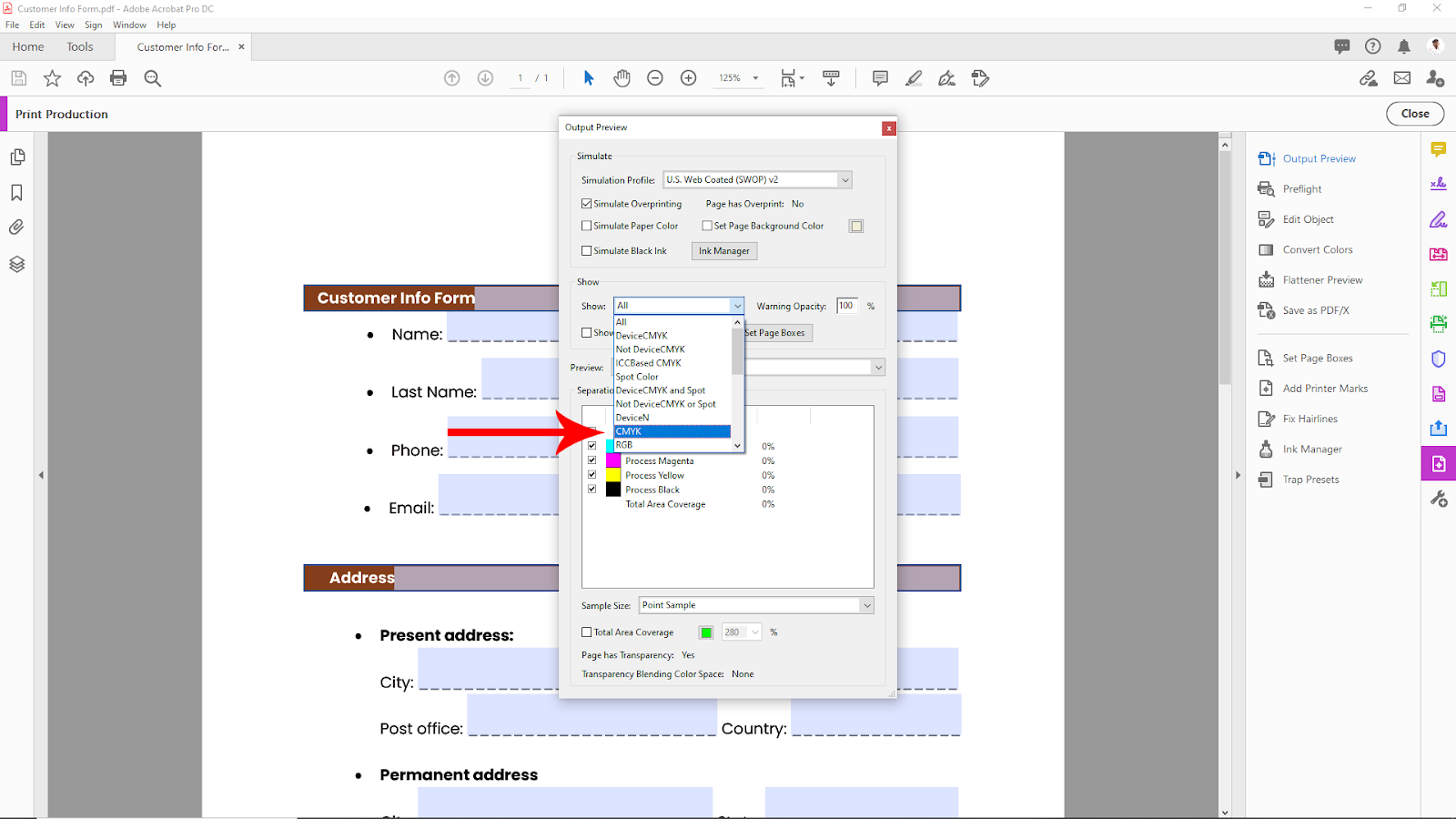Click page background color swatch

click(x=856, y=226)
